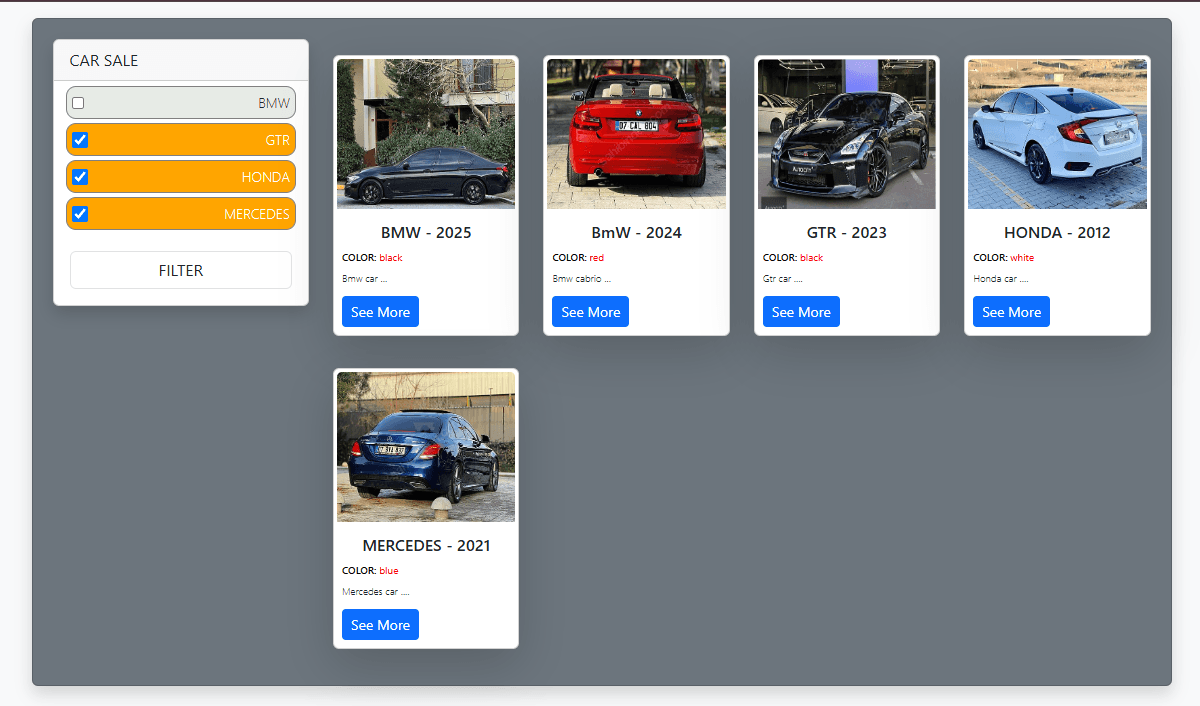Image resolution: width=1200 pixels, height=706 pixels.
Task: Uncheck the GTR filter checkbox
Action: (81, 140)
